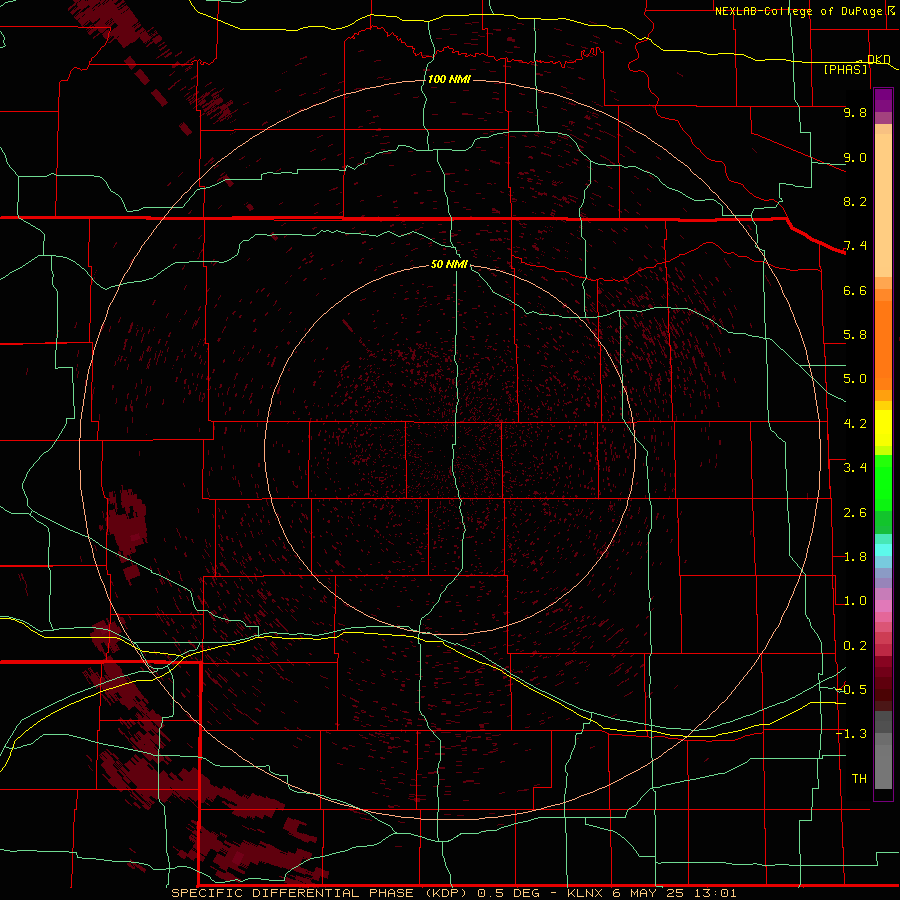Pick the pale peach color bar segment
900x900 pixels.
coord(883,205)
